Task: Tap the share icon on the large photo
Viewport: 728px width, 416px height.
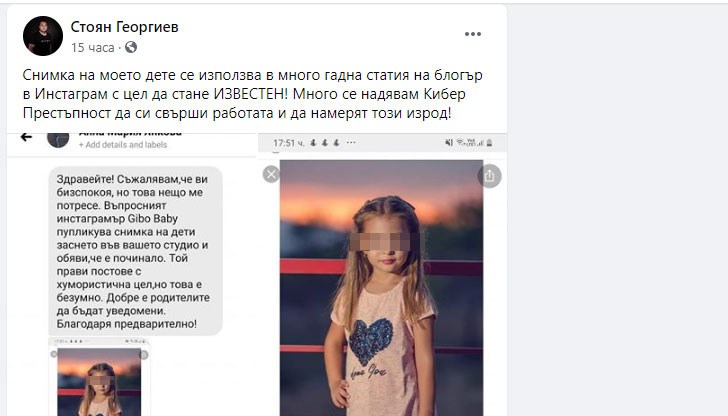Action: [x=489, y=176]
